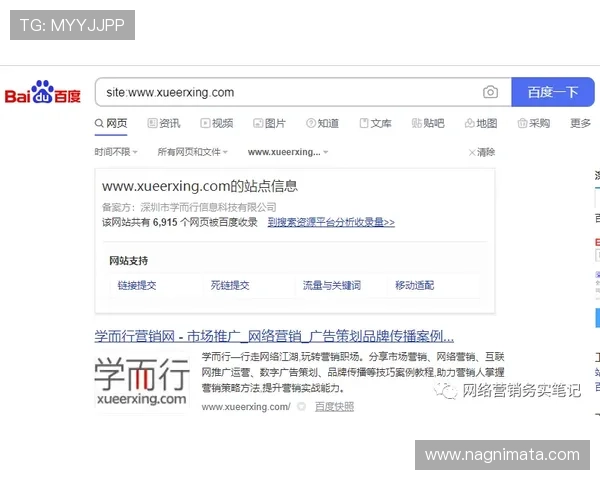
Task: Switch to the 视频 tab
Action: click(x=217, y=123)
